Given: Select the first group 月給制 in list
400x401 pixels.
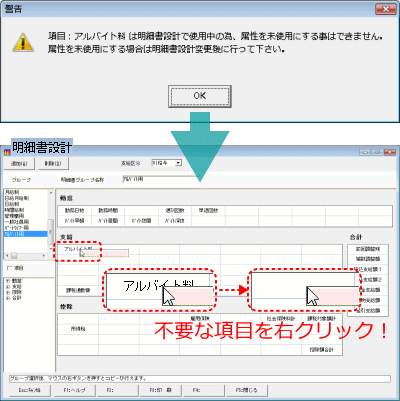Looking at the screenshot, I should [x=26, y=192].
